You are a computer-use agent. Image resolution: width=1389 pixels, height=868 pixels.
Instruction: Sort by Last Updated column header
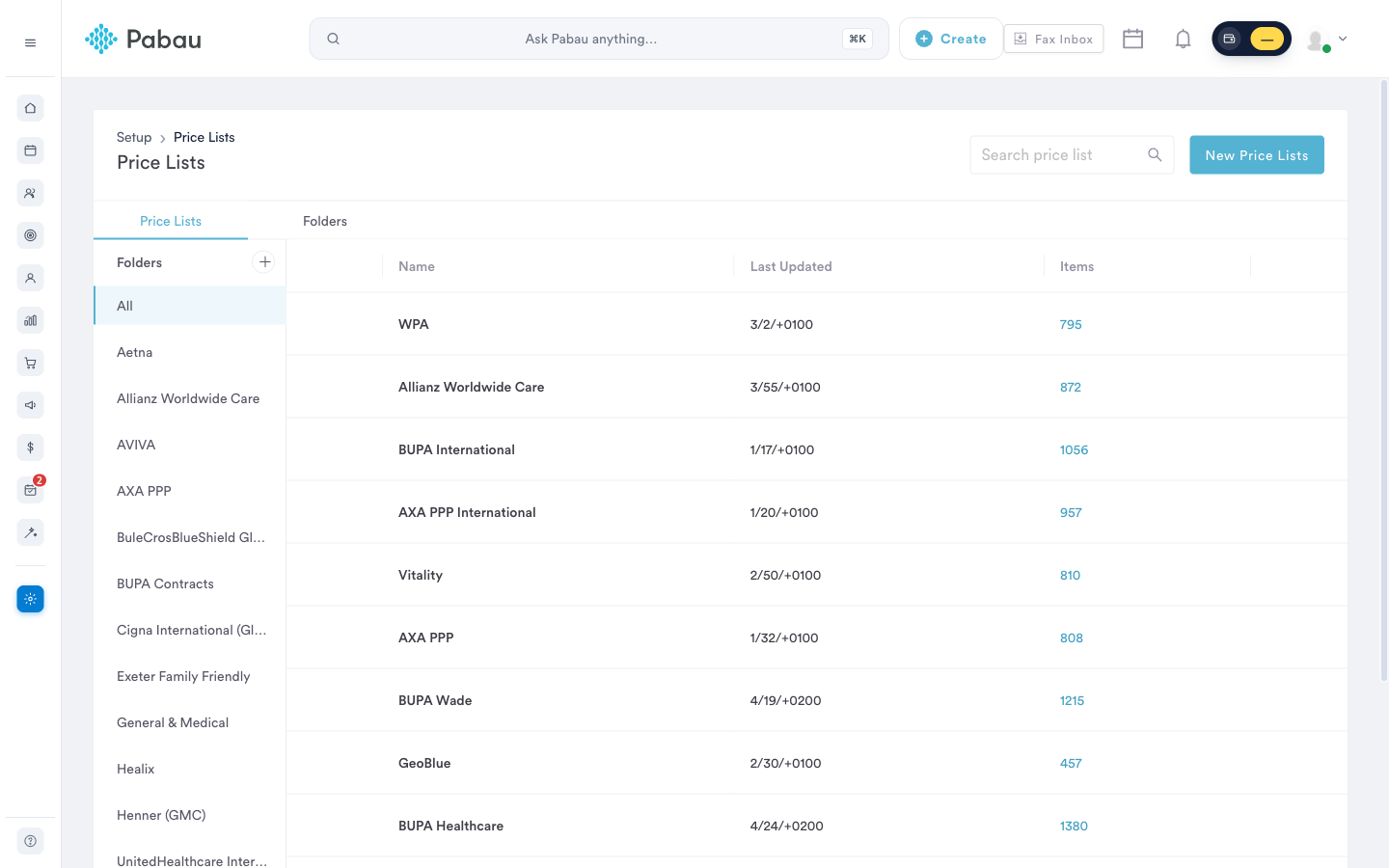pyautogui.click(x=791, y=266)
